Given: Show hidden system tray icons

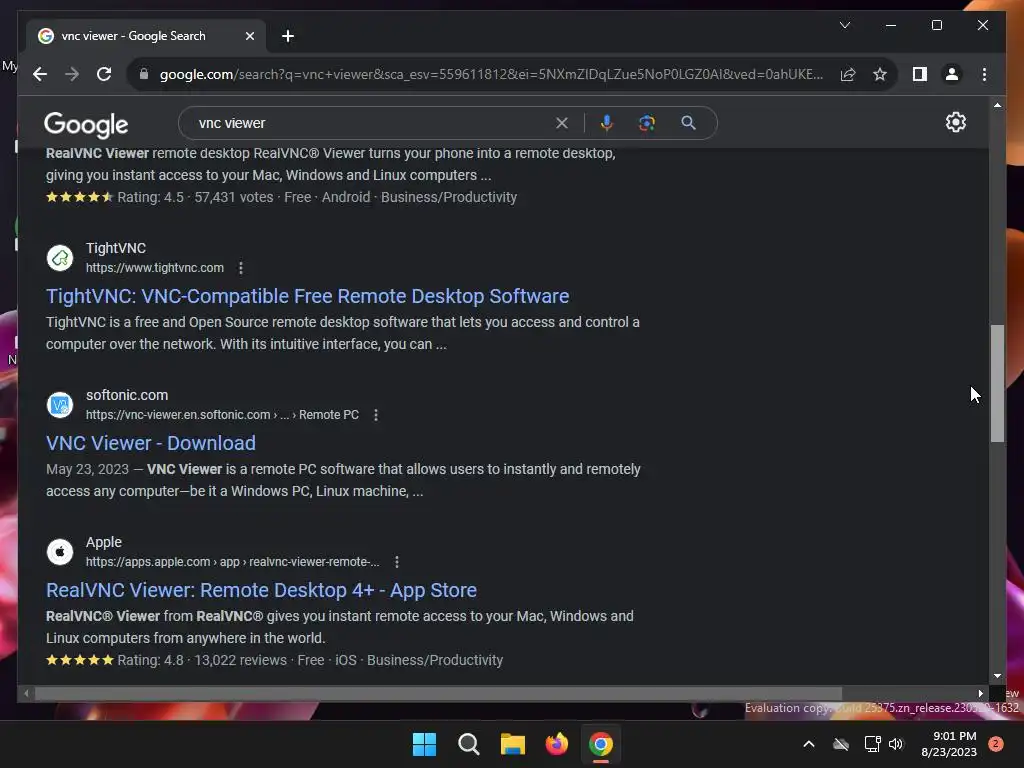Looking at the screenshot, I should [x=808, y=744].
